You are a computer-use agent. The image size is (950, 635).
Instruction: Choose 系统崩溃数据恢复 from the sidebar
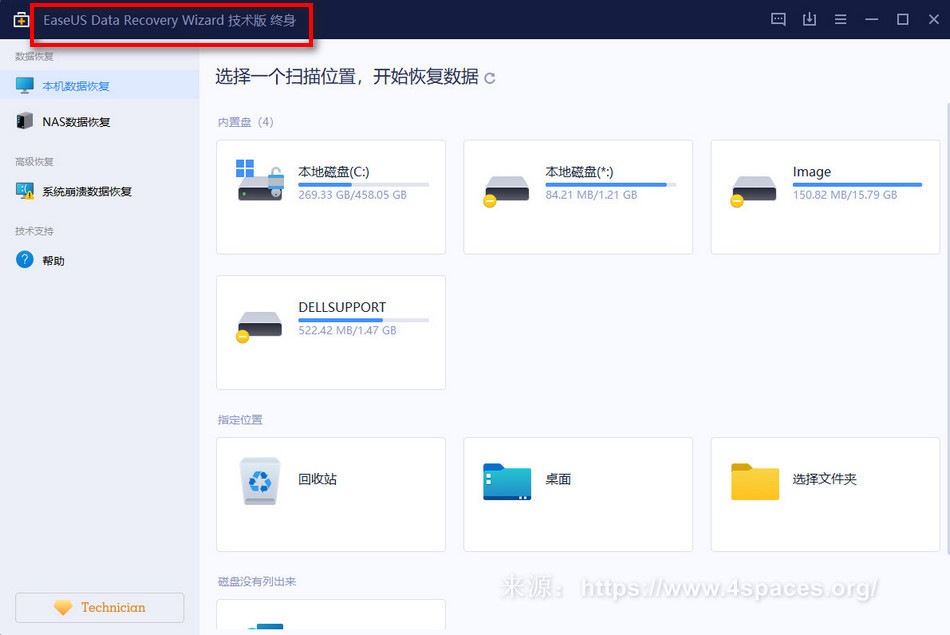click(x=86, y=191)
